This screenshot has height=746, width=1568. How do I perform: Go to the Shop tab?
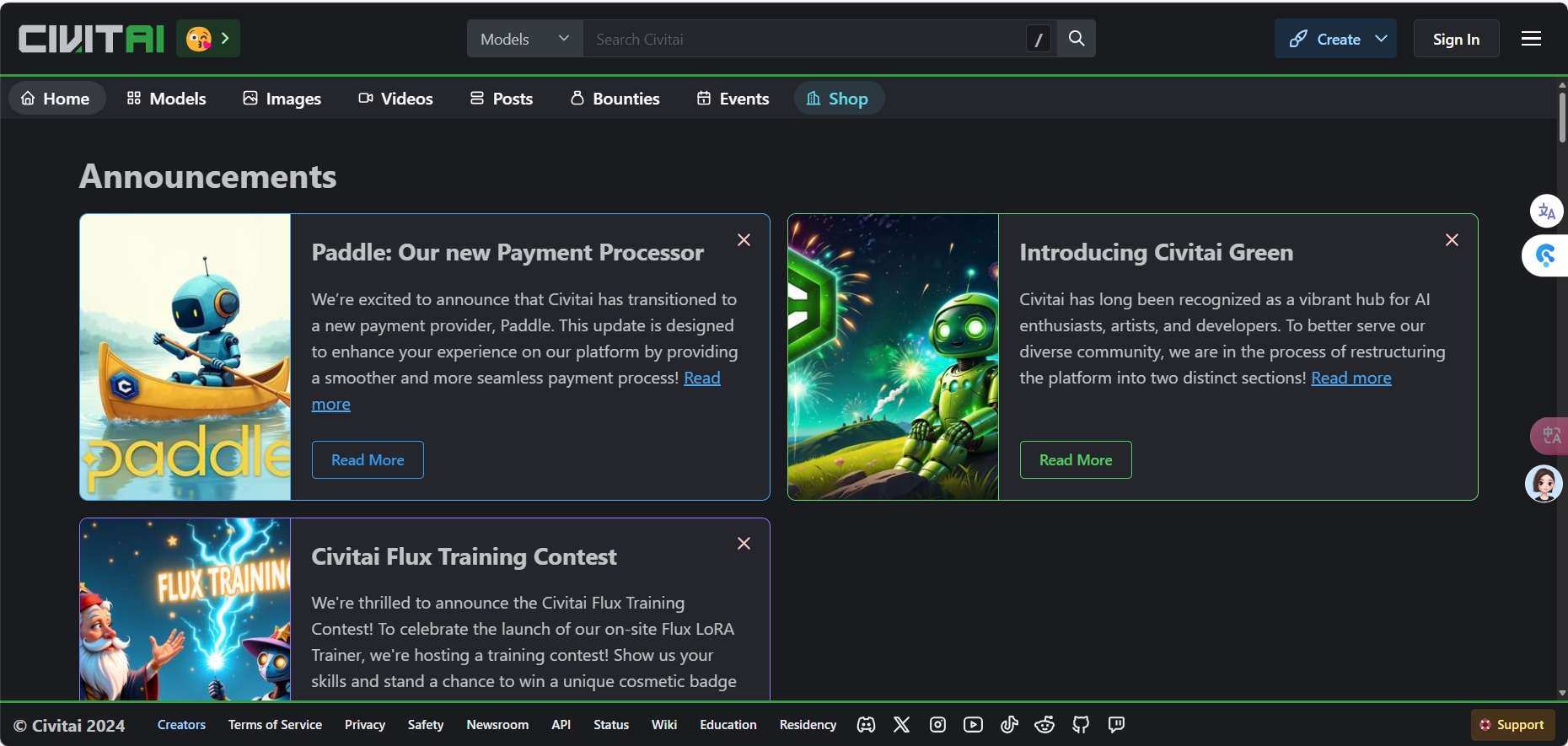837,99
